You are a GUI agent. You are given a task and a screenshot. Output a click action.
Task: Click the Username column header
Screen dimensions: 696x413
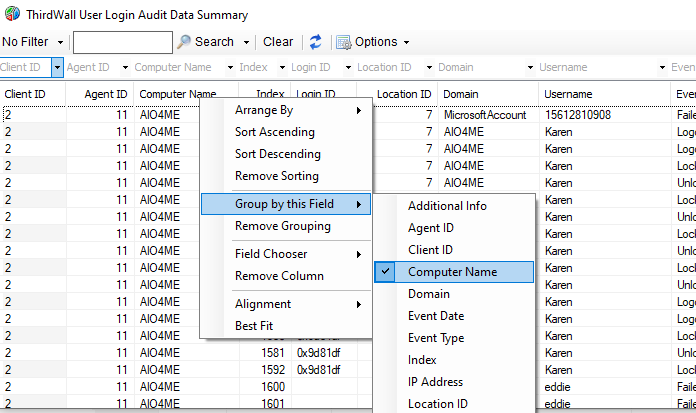click(x=605, y=94)
